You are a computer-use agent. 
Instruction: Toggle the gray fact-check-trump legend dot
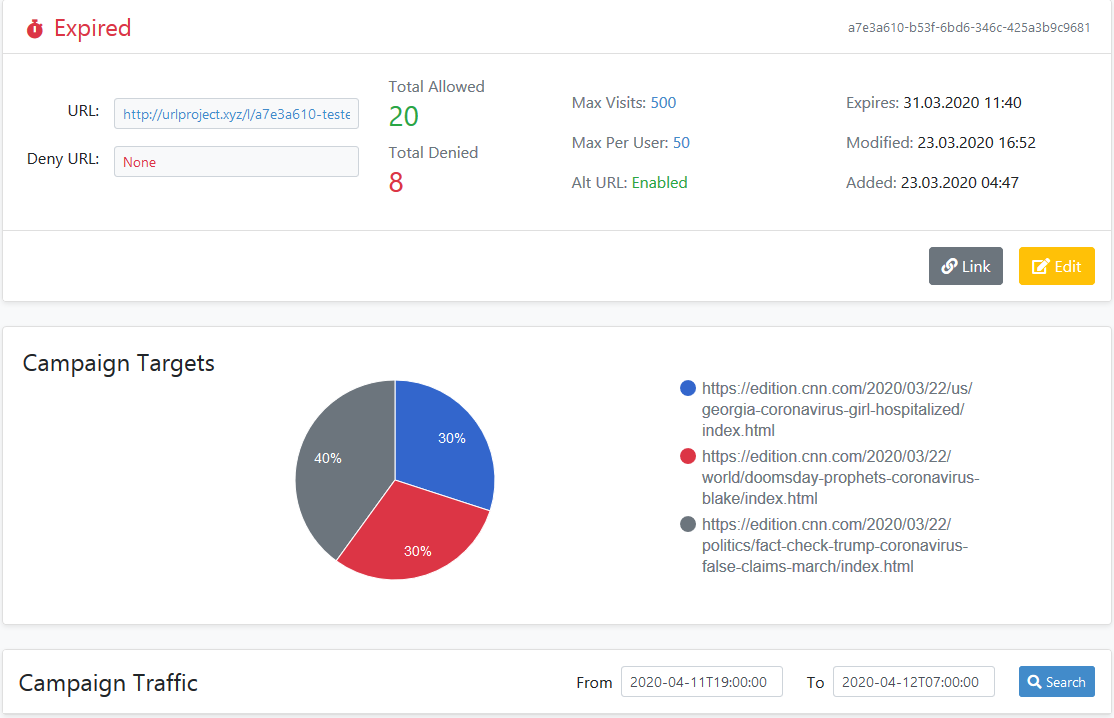click(687, 524)
